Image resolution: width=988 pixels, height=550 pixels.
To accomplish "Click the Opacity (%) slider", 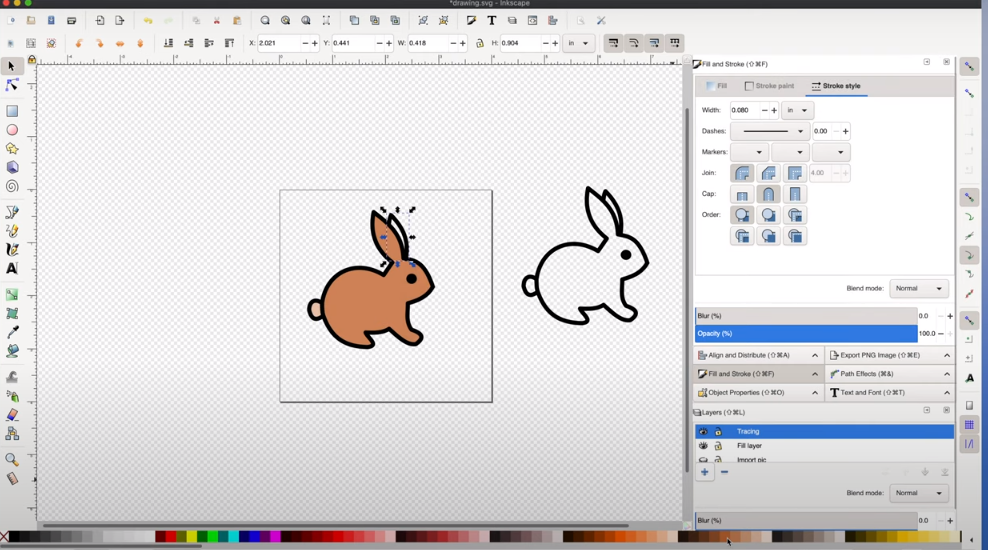I will click(806, 334).
